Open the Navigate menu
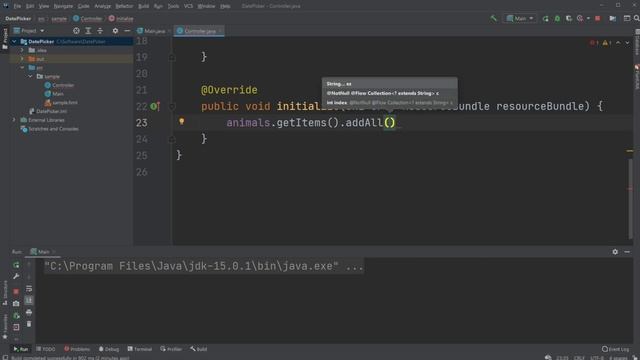This screenshot has height=360, width=640. coord(63,6)
